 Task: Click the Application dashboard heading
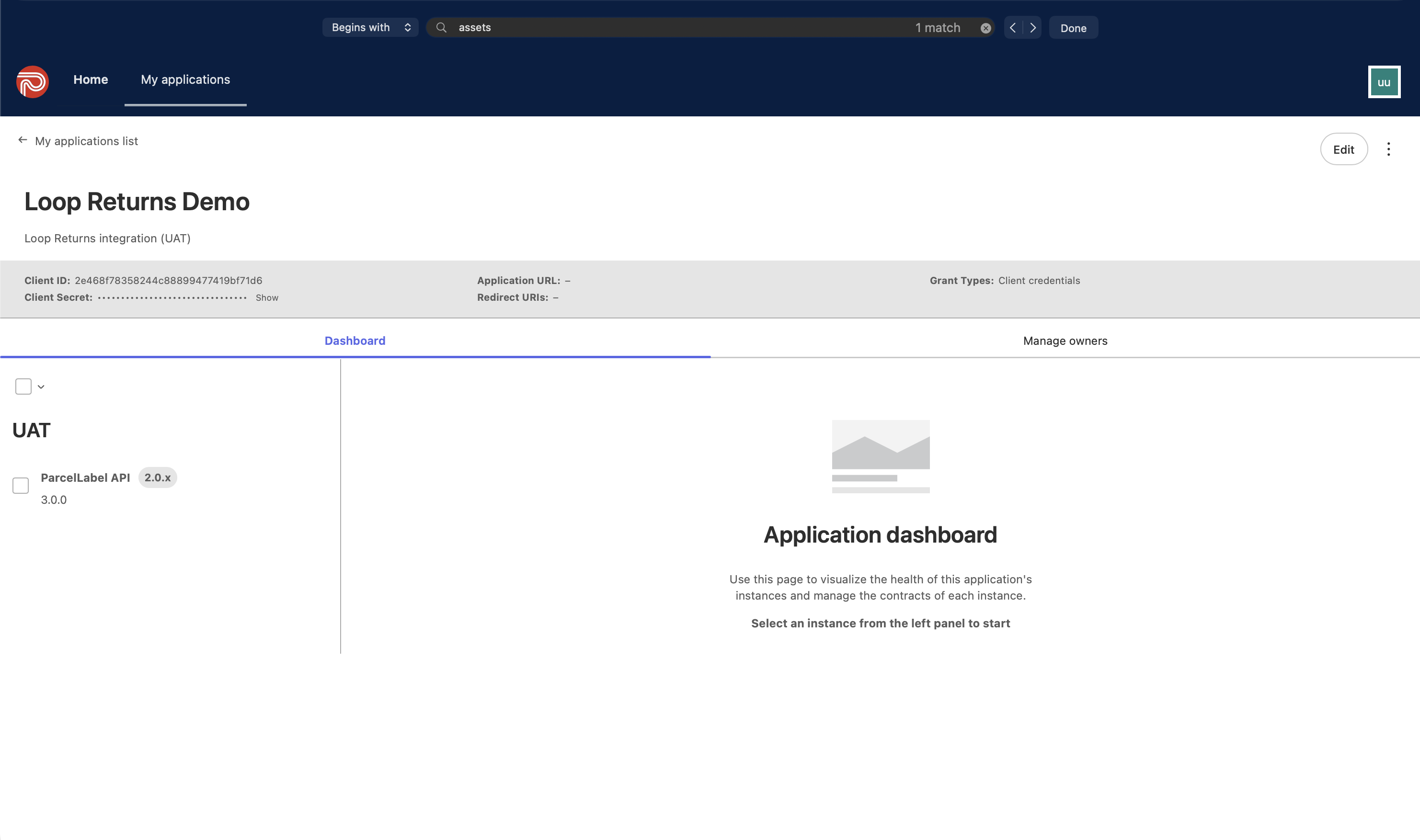(x=881, y=535)
